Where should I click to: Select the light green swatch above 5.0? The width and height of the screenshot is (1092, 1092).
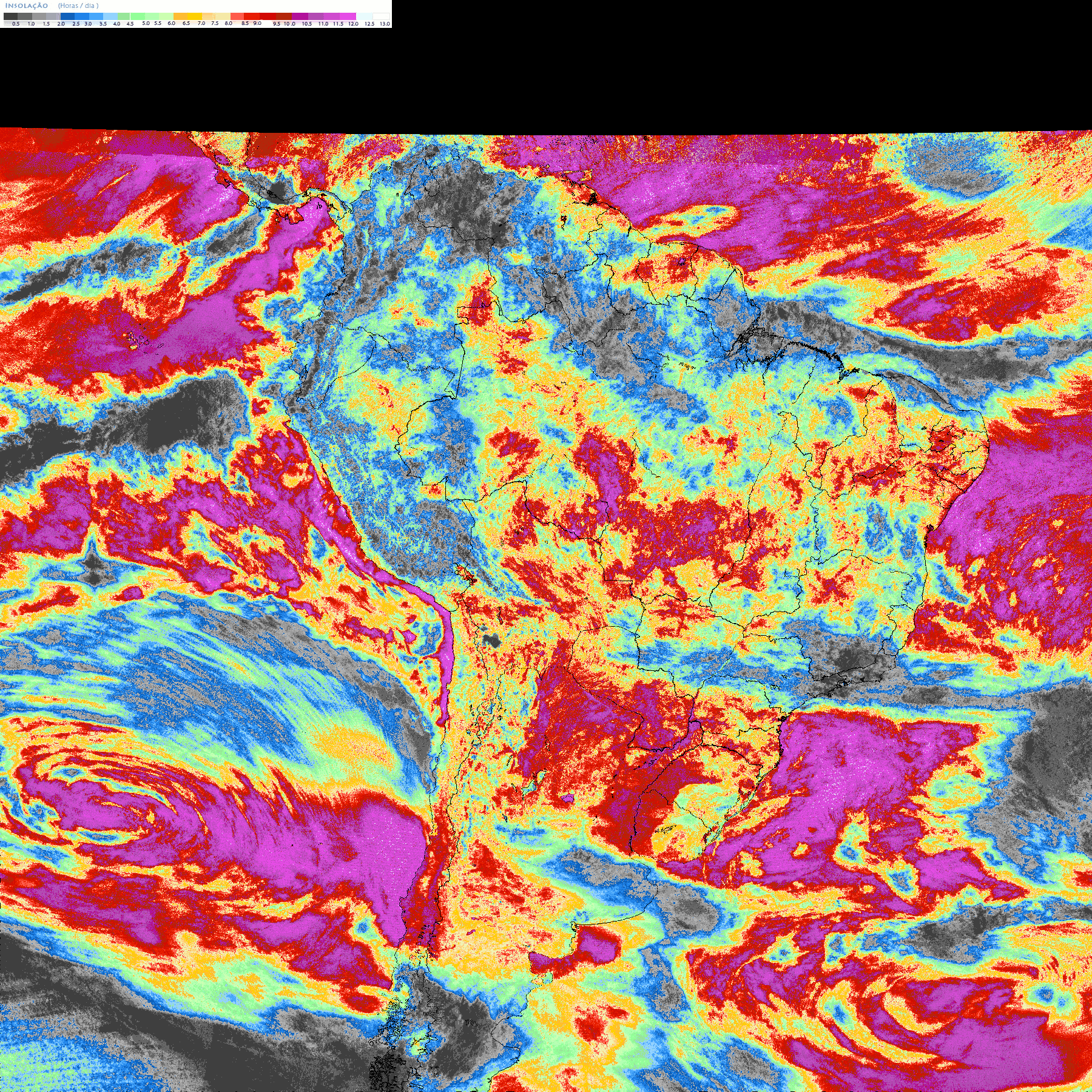click(138, 16)
